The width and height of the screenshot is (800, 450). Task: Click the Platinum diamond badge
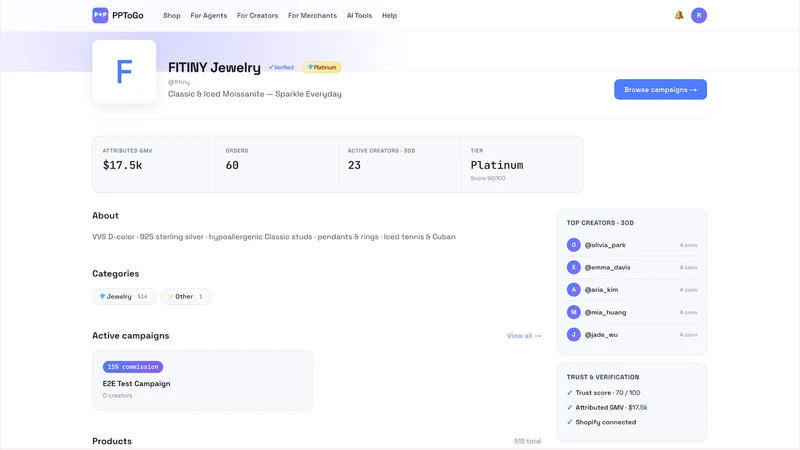coord(321,67)
